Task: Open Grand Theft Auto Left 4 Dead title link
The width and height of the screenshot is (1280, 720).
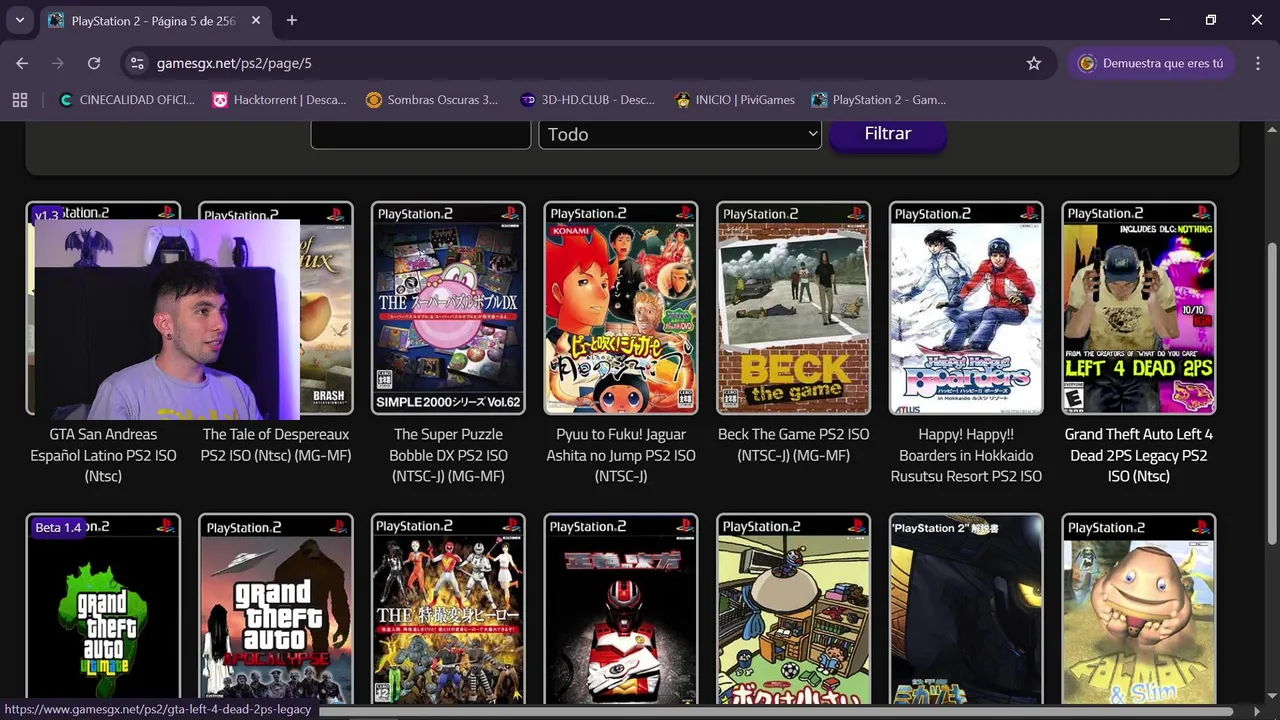Action: (x=1139, y=455)
